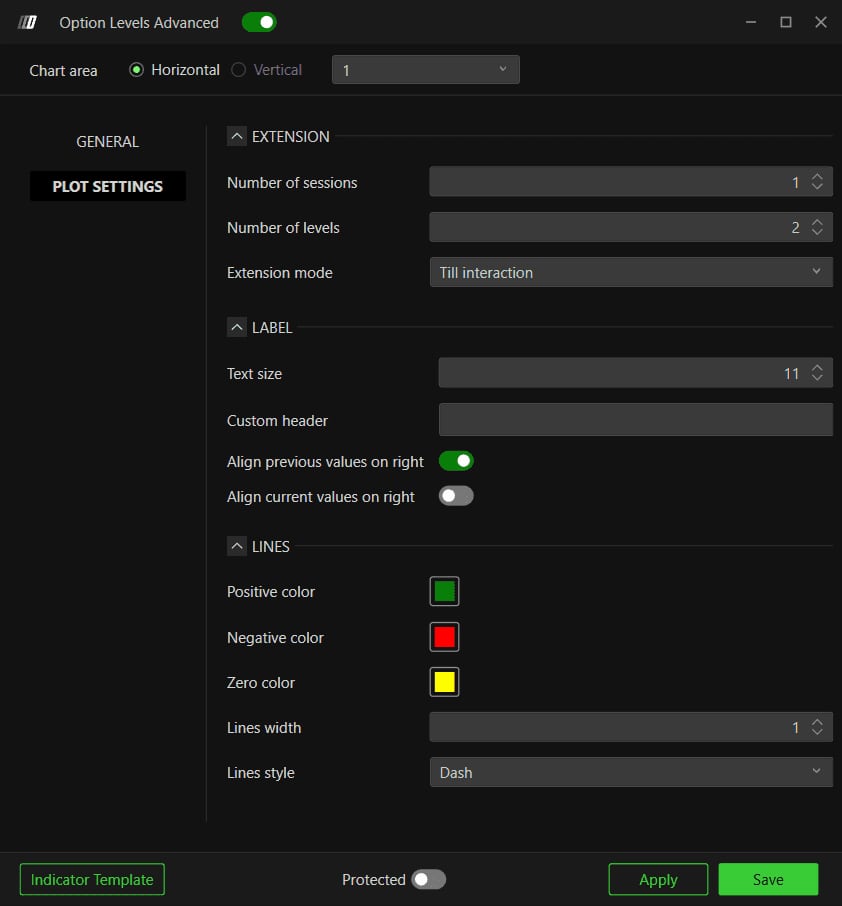Increase the Number of levels value
The width and height of the screenshot is (842, 906).
click(817, 221)
